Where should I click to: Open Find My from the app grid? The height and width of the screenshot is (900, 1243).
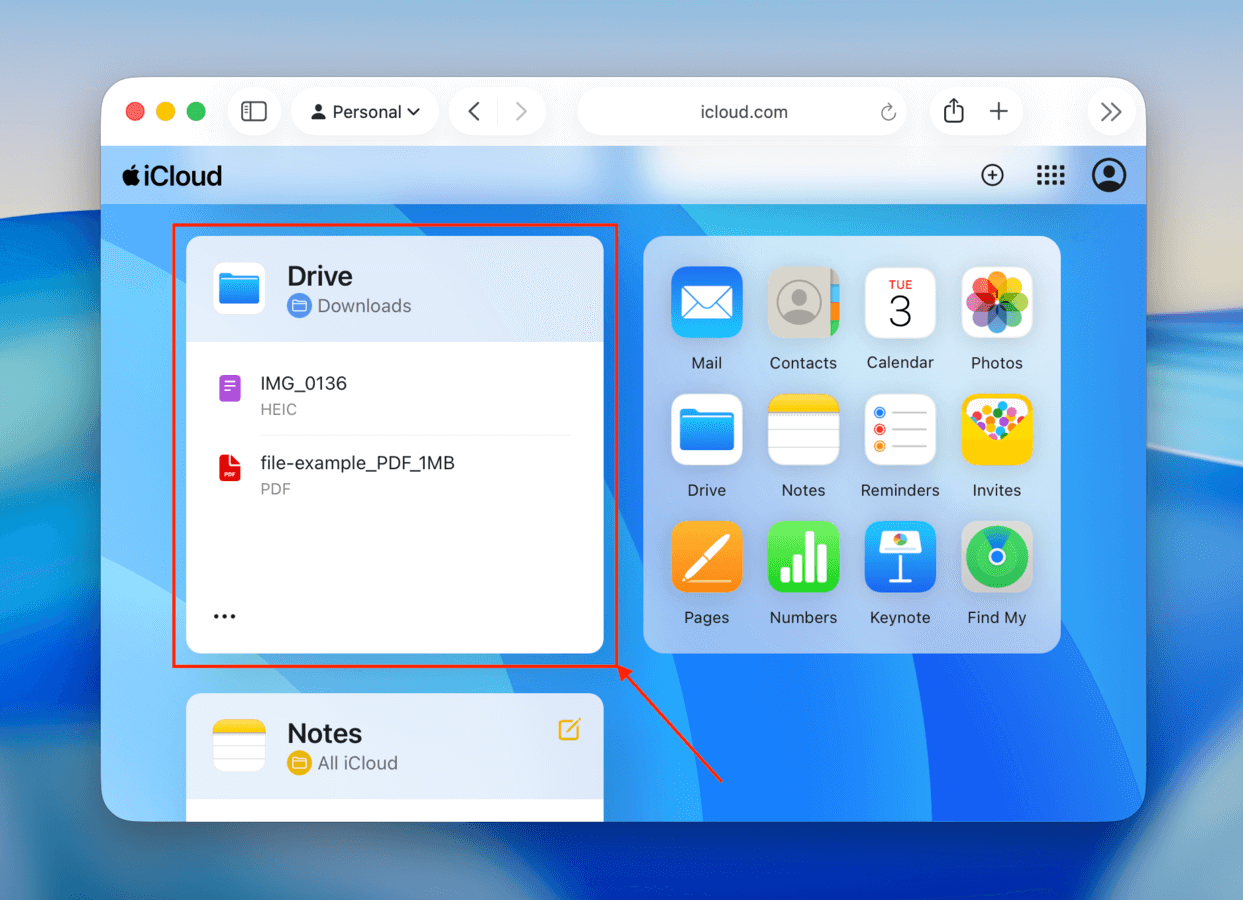pyautogui.click(x=996, y=557)
